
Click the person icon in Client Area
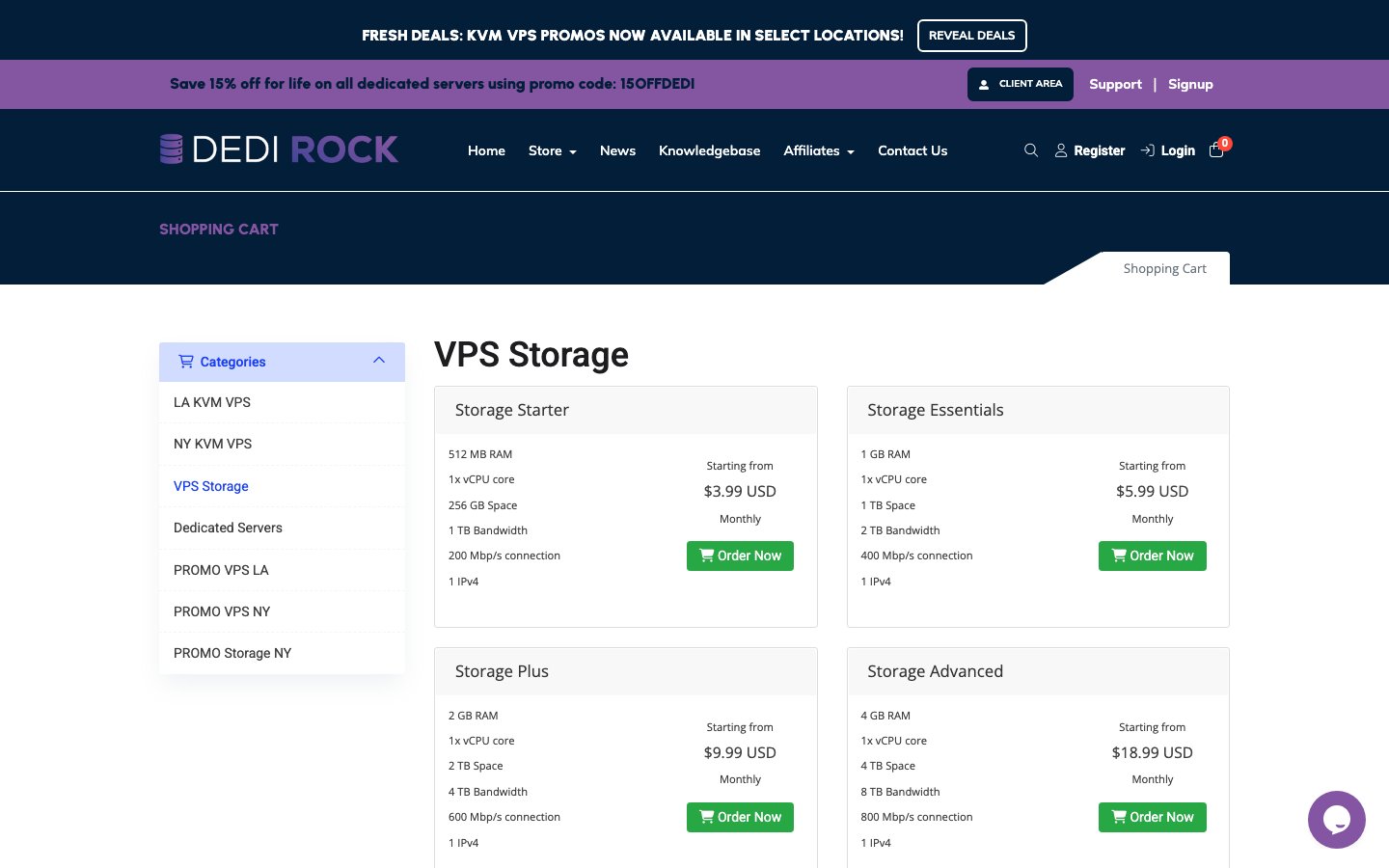tap(984, 85)
